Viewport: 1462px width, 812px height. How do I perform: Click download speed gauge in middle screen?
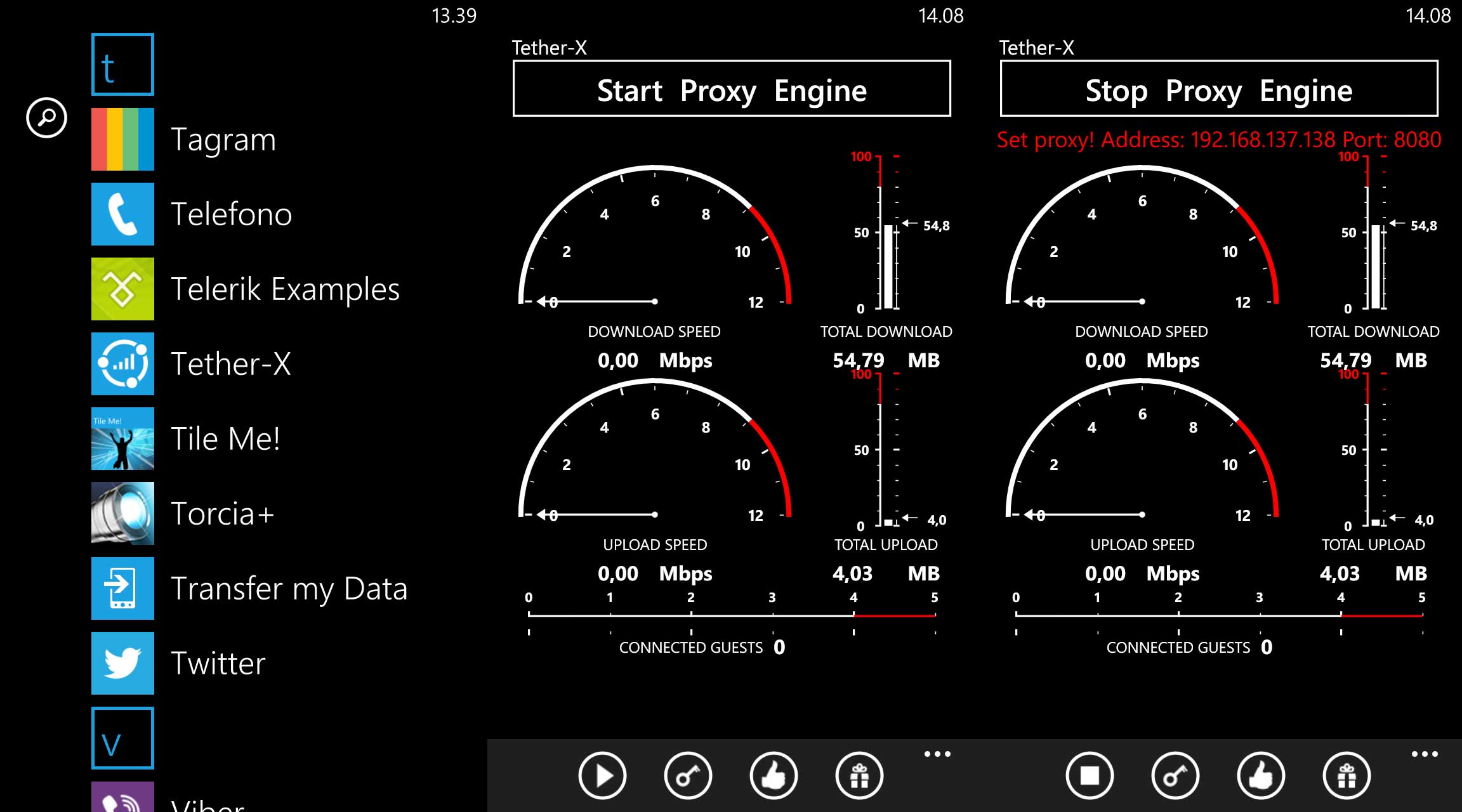[x=655, y=236]
